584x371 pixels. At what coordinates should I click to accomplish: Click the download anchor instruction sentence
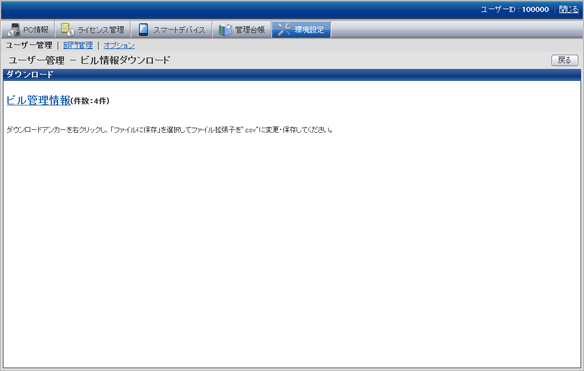tap(169, 130)
